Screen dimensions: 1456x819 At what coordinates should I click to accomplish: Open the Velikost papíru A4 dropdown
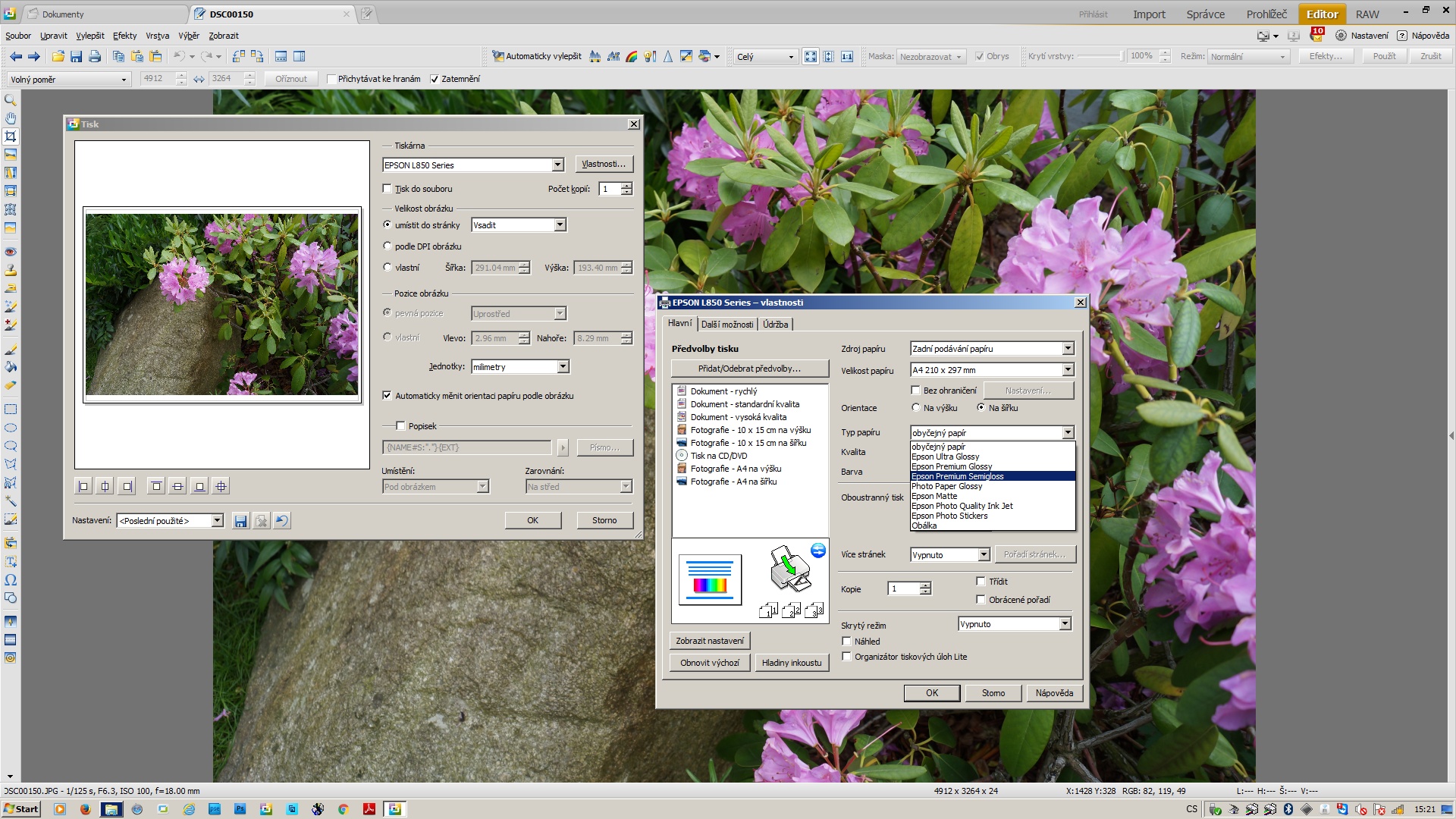[992, 370]
